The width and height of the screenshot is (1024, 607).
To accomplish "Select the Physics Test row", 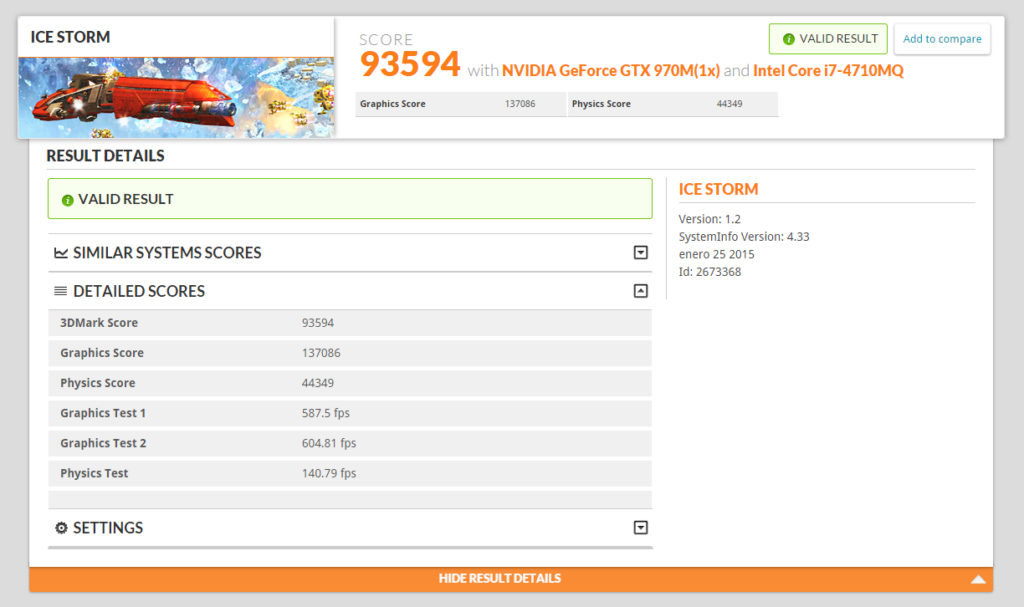I will (x=350, y=473).
